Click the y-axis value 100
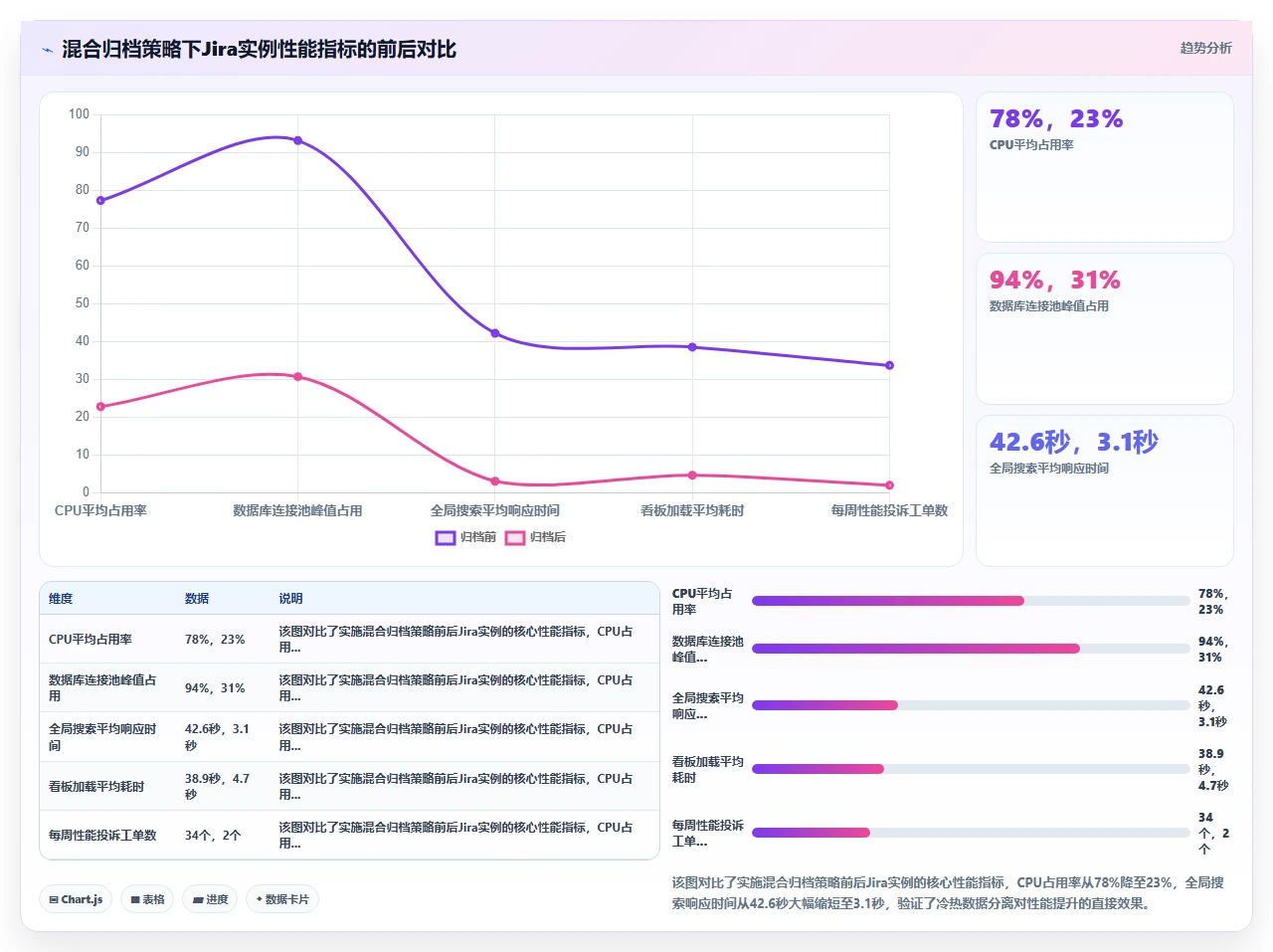This screenshot has width=1273, height=952. [x=79, y=114]
